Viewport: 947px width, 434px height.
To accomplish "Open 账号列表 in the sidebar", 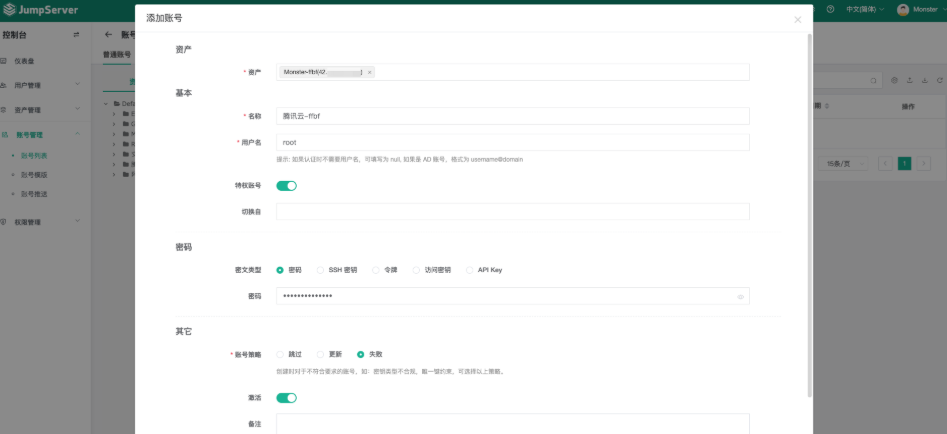I will pos(34,155).
